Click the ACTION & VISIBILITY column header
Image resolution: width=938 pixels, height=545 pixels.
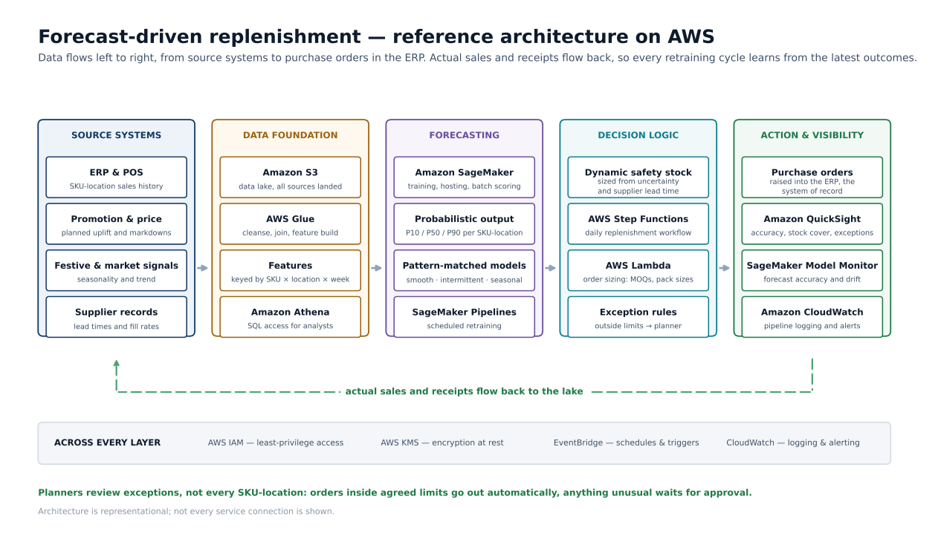(812, 135)
